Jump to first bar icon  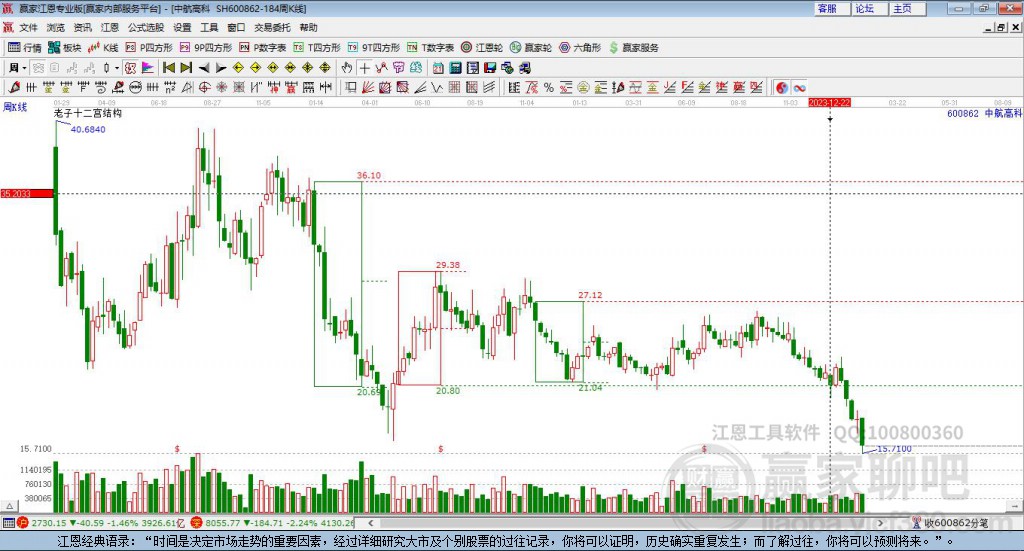(168, 68)
